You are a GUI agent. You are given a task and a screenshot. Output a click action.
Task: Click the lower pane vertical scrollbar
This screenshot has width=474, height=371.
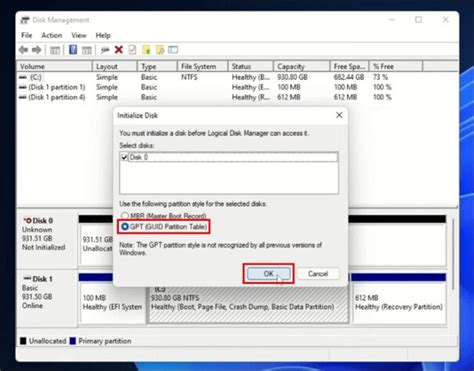pos(453,253)
